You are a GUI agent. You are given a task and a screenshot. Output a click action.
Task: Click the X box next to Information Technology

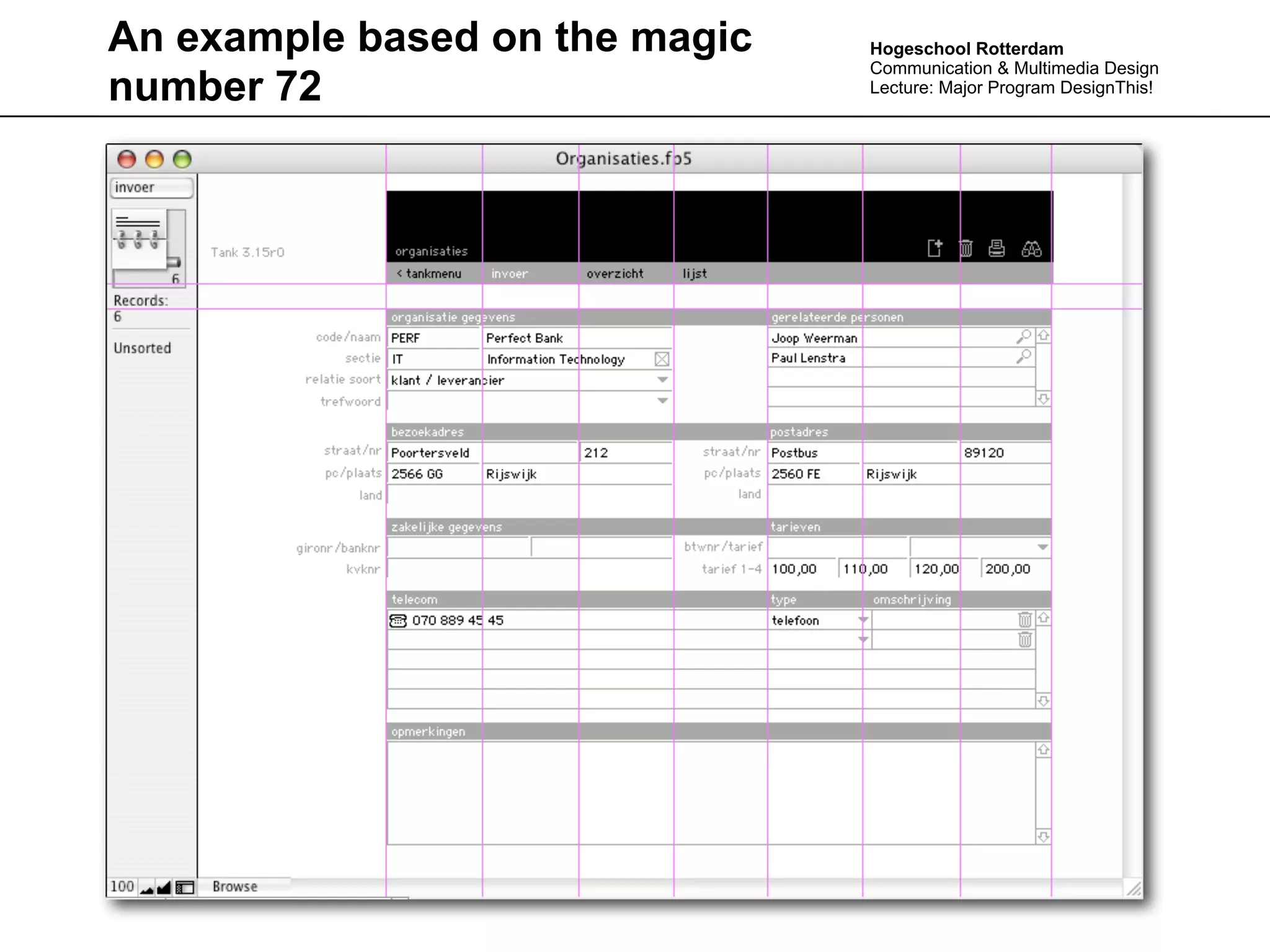662,359
